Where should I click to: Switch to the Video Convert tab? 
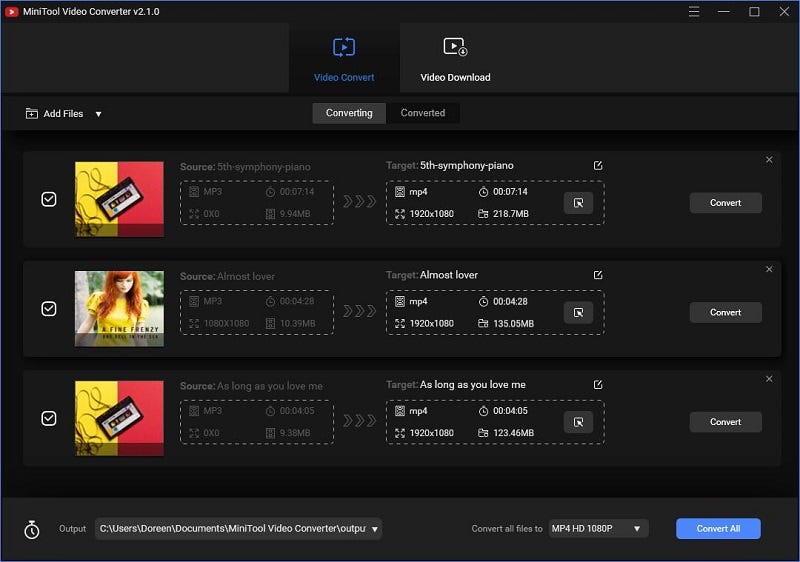coord(344,58)
